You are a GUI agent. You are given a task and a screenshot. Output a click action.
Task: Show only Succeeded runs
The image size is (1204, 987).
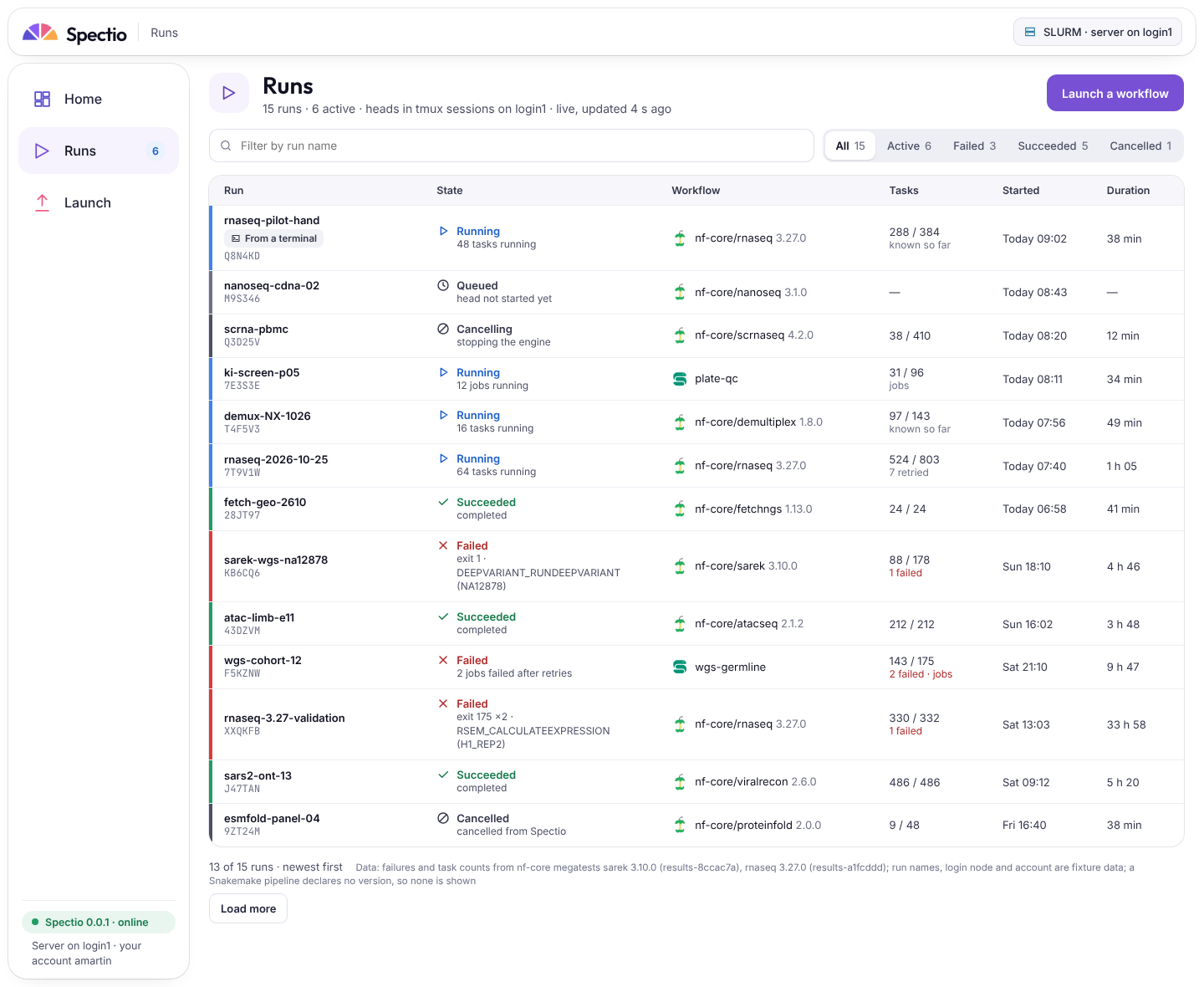[1053, 146]
